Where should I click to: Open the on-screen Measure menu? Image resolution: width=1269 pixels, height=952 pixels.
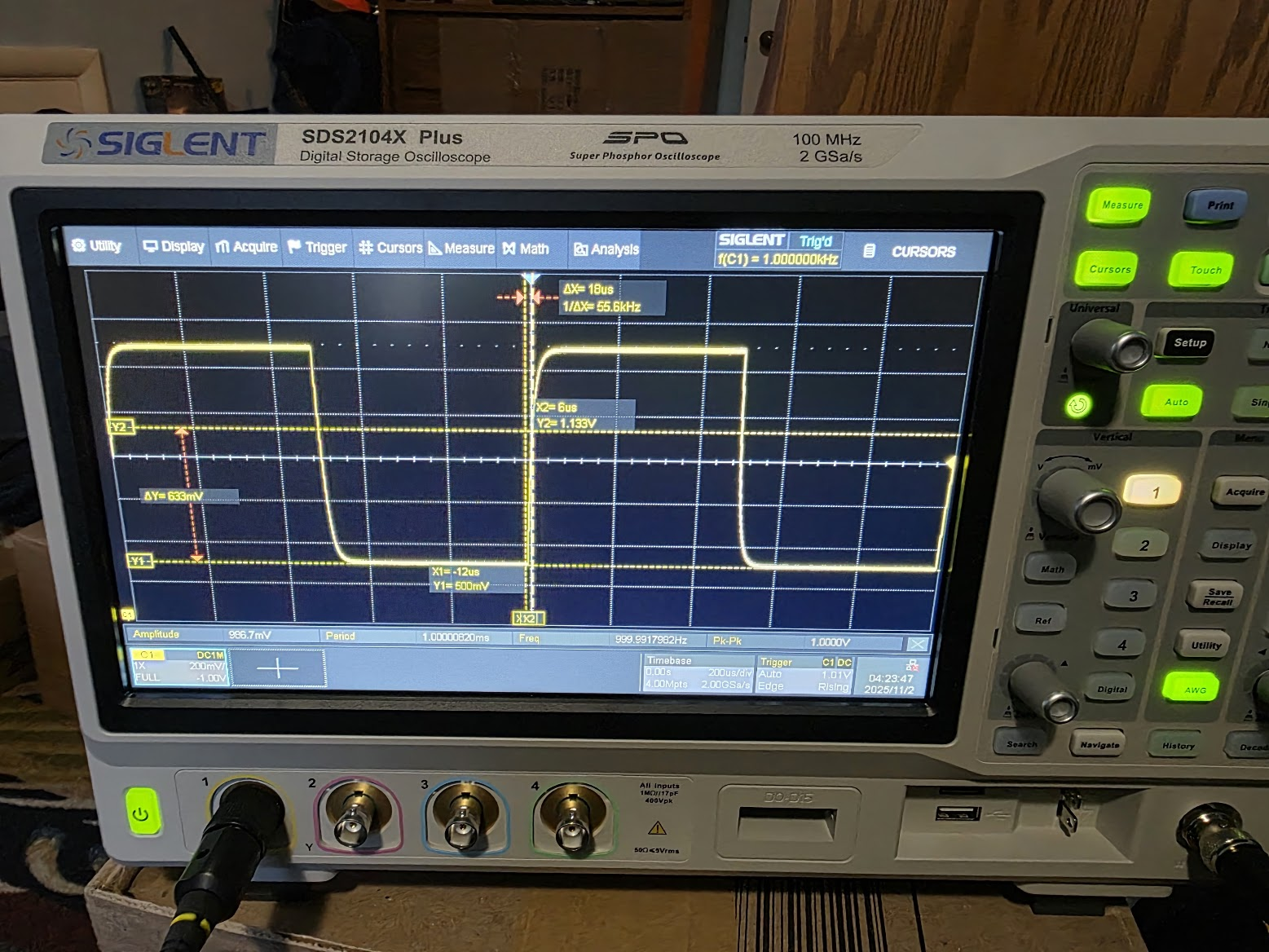click(461, 249)
